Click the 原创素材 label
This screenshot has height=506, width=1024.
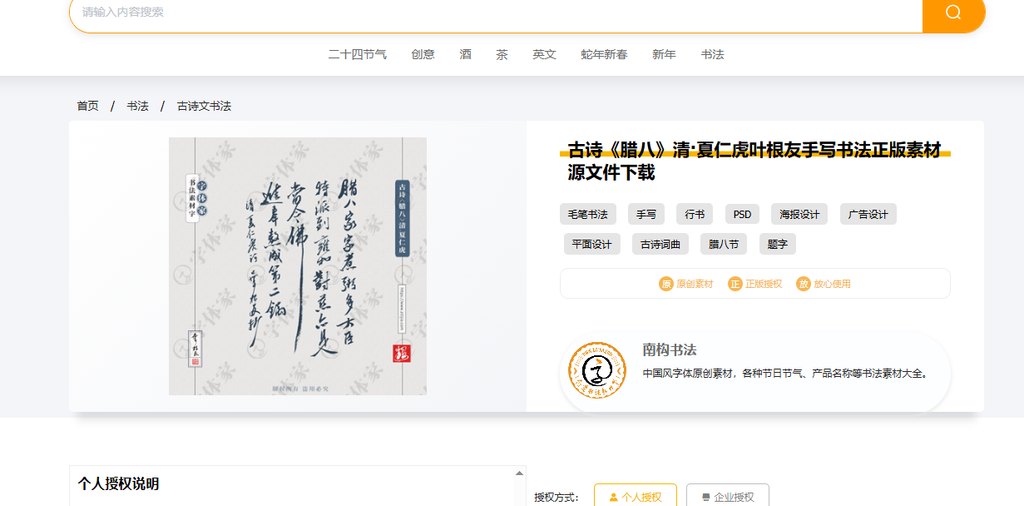[x=695, y=284]
